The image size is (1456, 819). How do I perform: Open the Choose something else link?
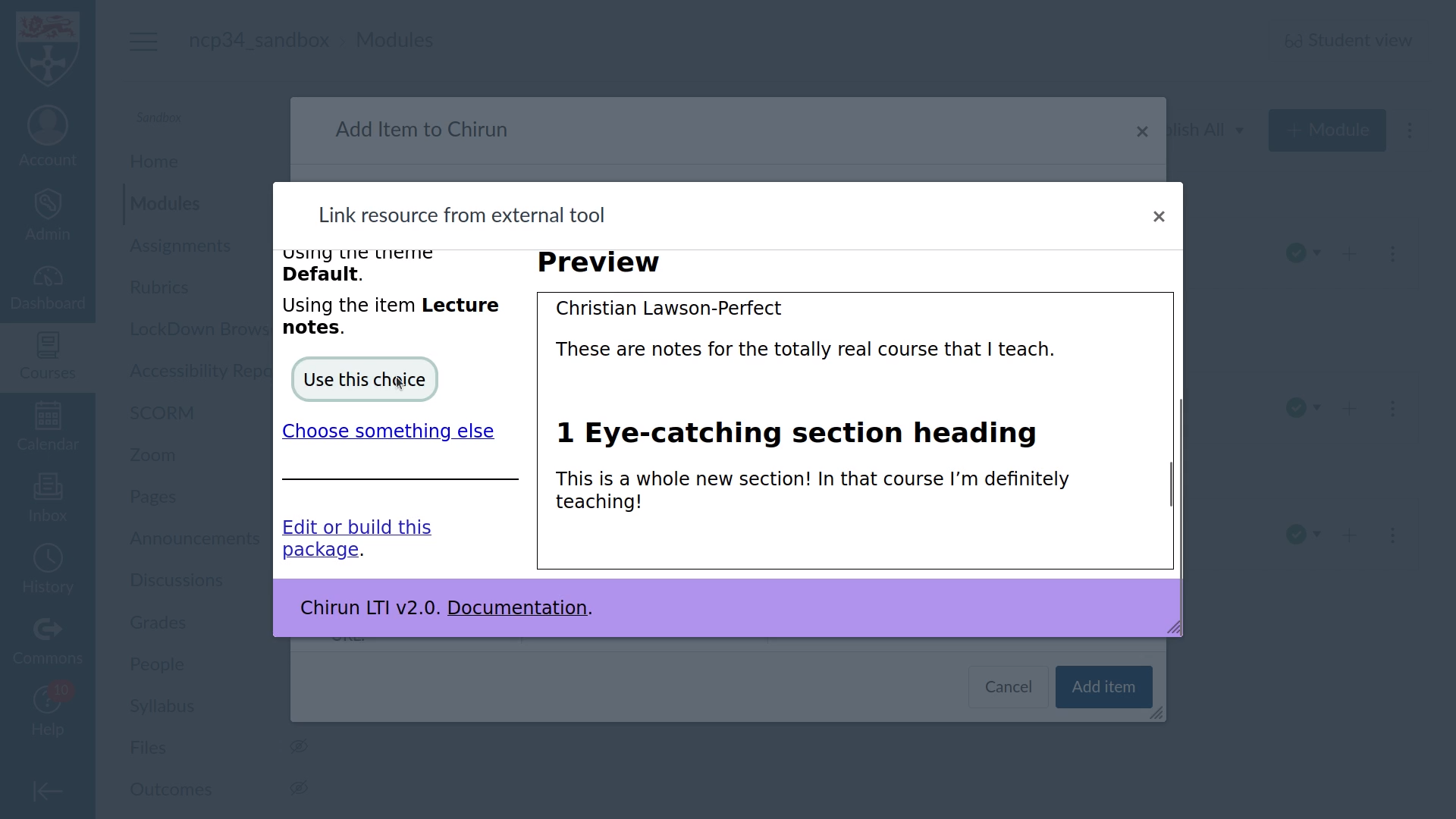[x=388, y=431]
